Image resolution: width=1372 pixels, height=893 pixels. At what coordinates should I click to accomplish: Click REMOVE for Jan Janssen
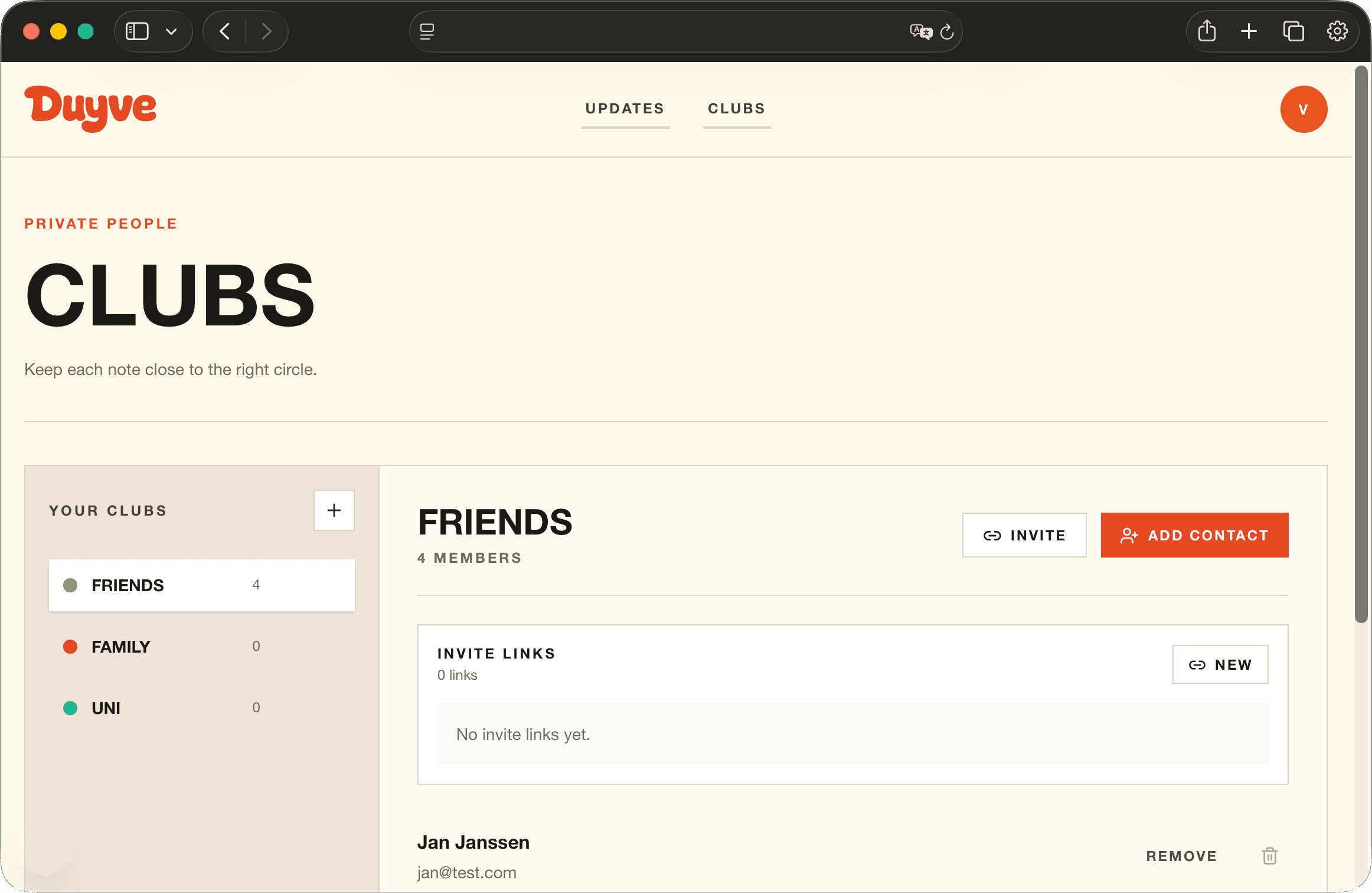[x=1182, y=856]
